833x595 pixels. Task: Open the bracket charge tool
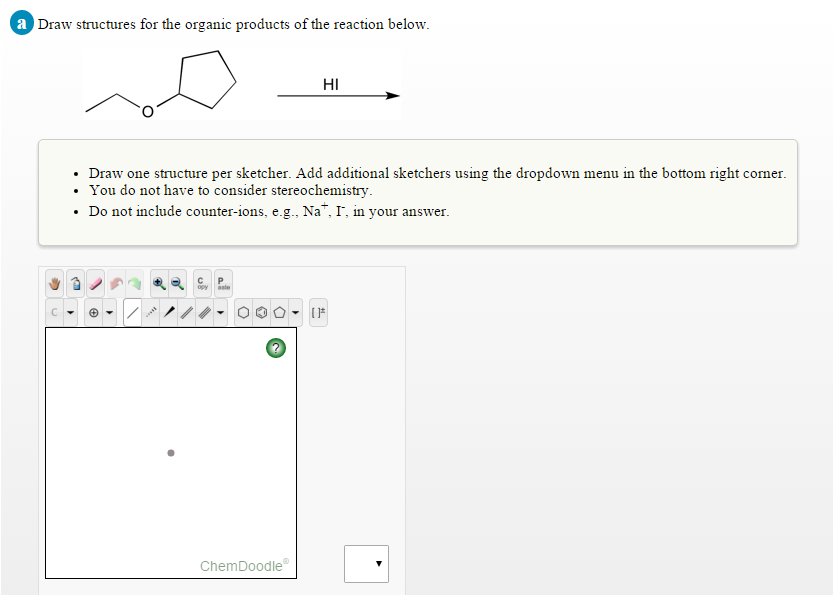(319, 312)
